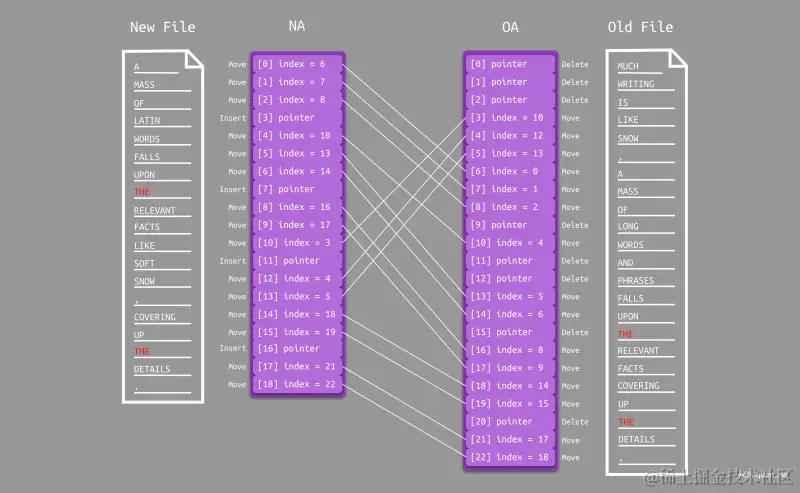Click the "OA" column heading
This screenshot has width=800, height=493.
click(510, 27)
